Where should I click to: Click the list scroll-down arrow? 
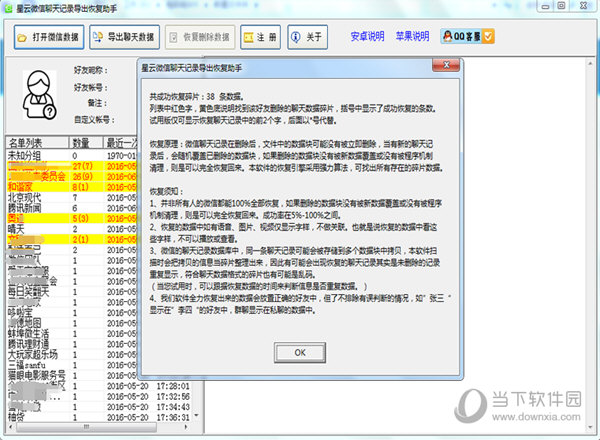pos(197,416)
